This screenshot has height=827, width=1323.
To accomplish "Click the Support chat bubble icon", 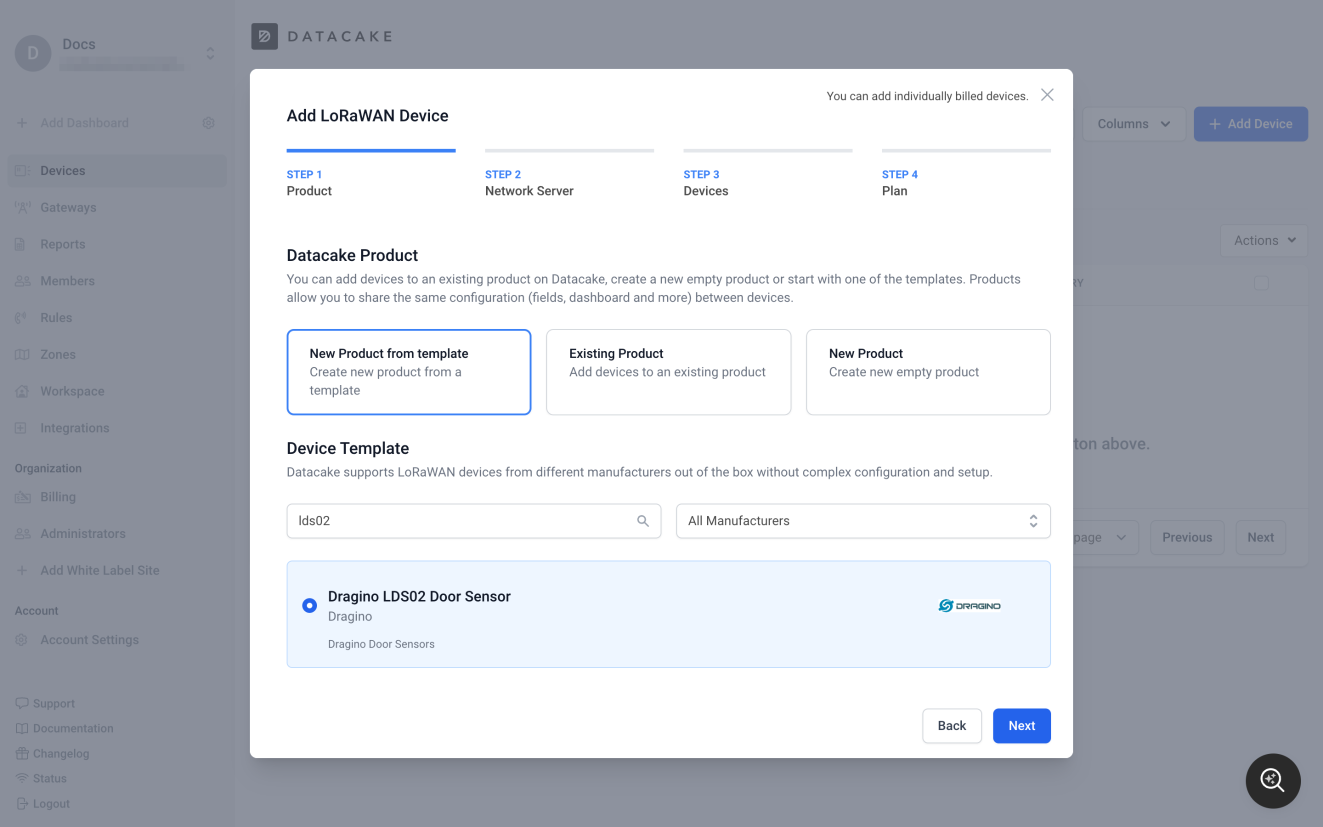I will pos(22,703).
